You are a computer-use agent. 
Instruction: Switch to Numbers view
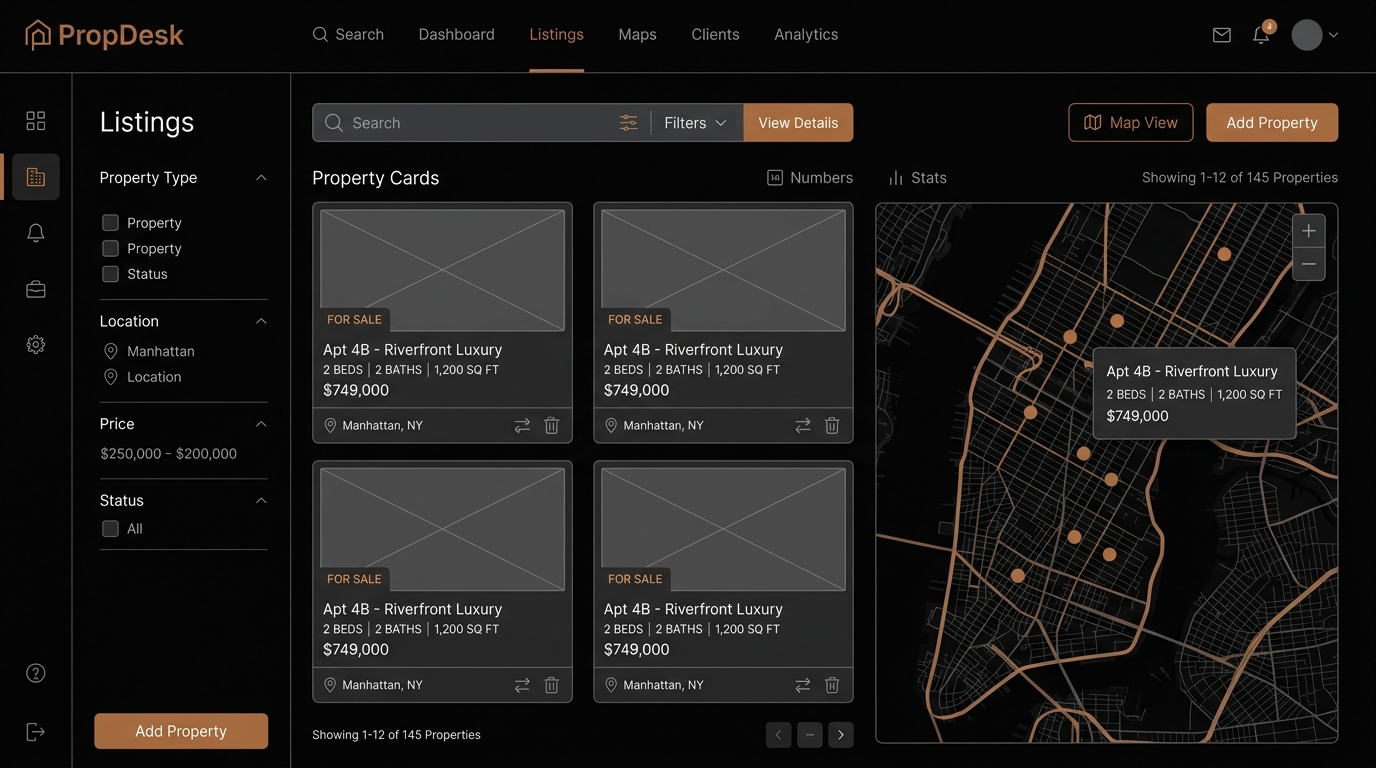810,178
